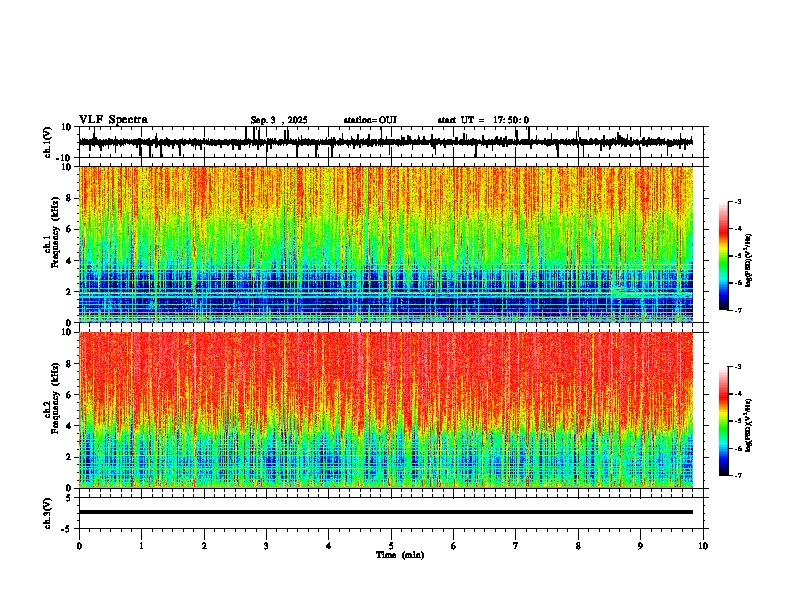Click the '3' tick on time axis
Image resolution: width=792 pixels, height=612 pixels.
click(x=266, y=546)
